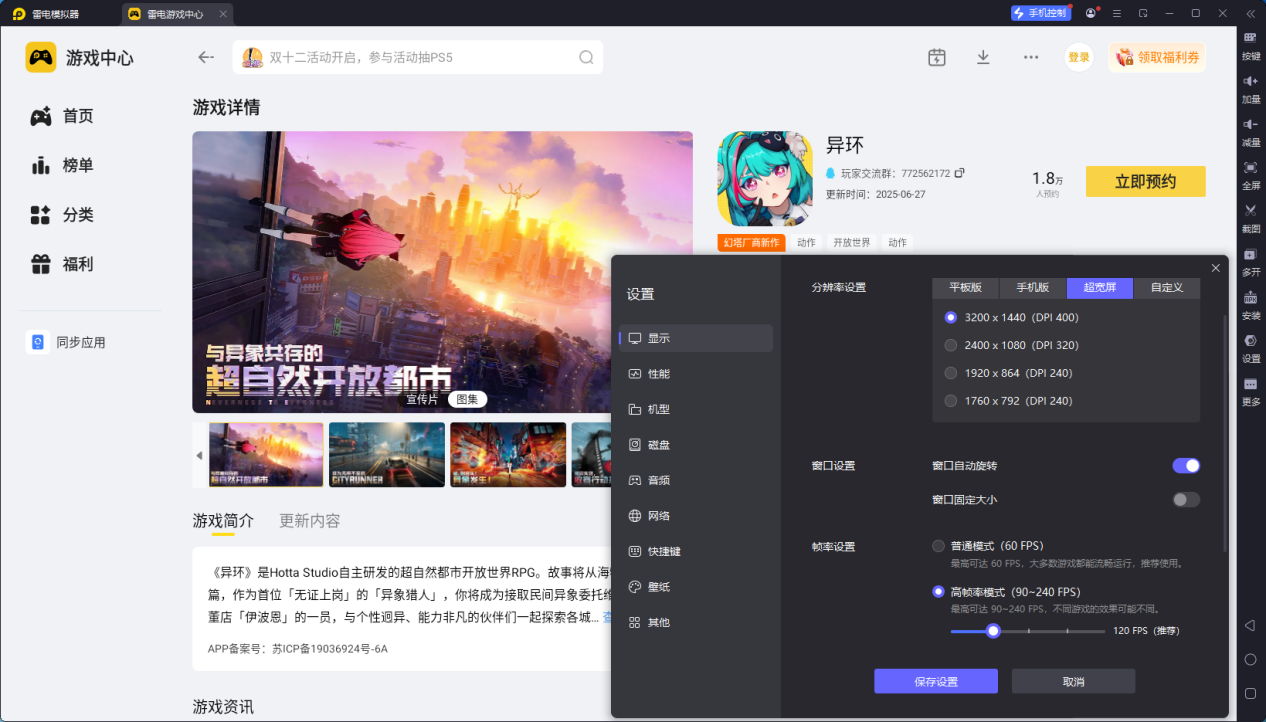The image size is (1266, 722).
Task: Click the search input field
Action: tap(418, 57)
